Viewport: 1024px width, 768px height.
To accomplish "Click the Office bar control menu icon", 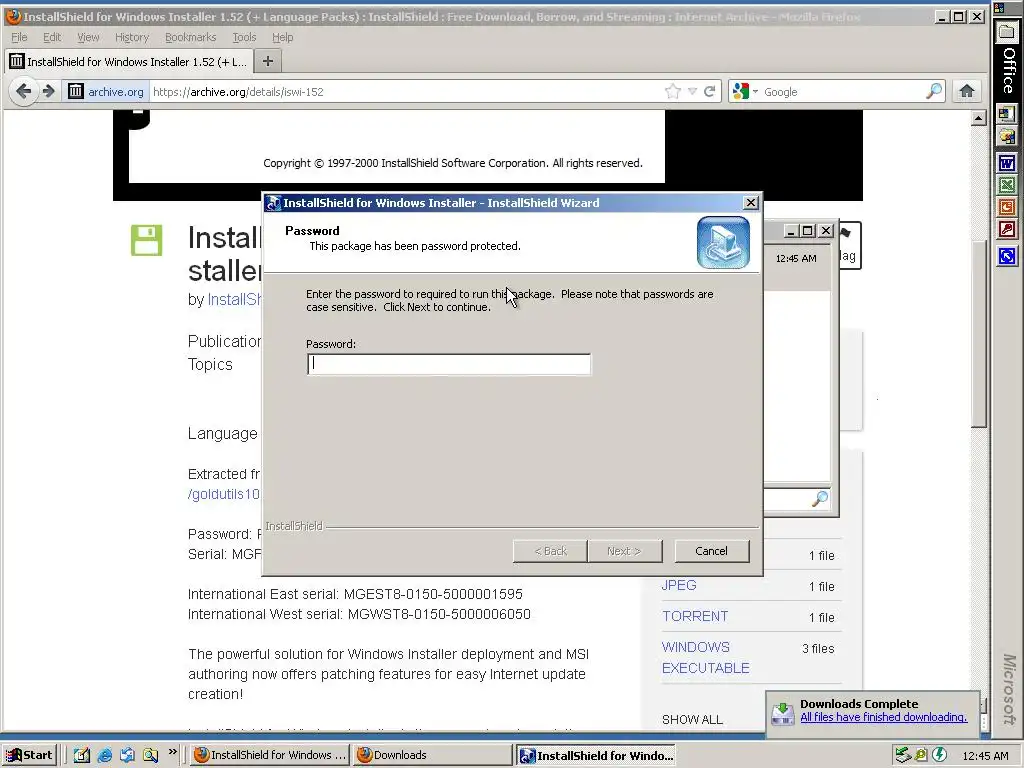I will click(x=999, y=8).
